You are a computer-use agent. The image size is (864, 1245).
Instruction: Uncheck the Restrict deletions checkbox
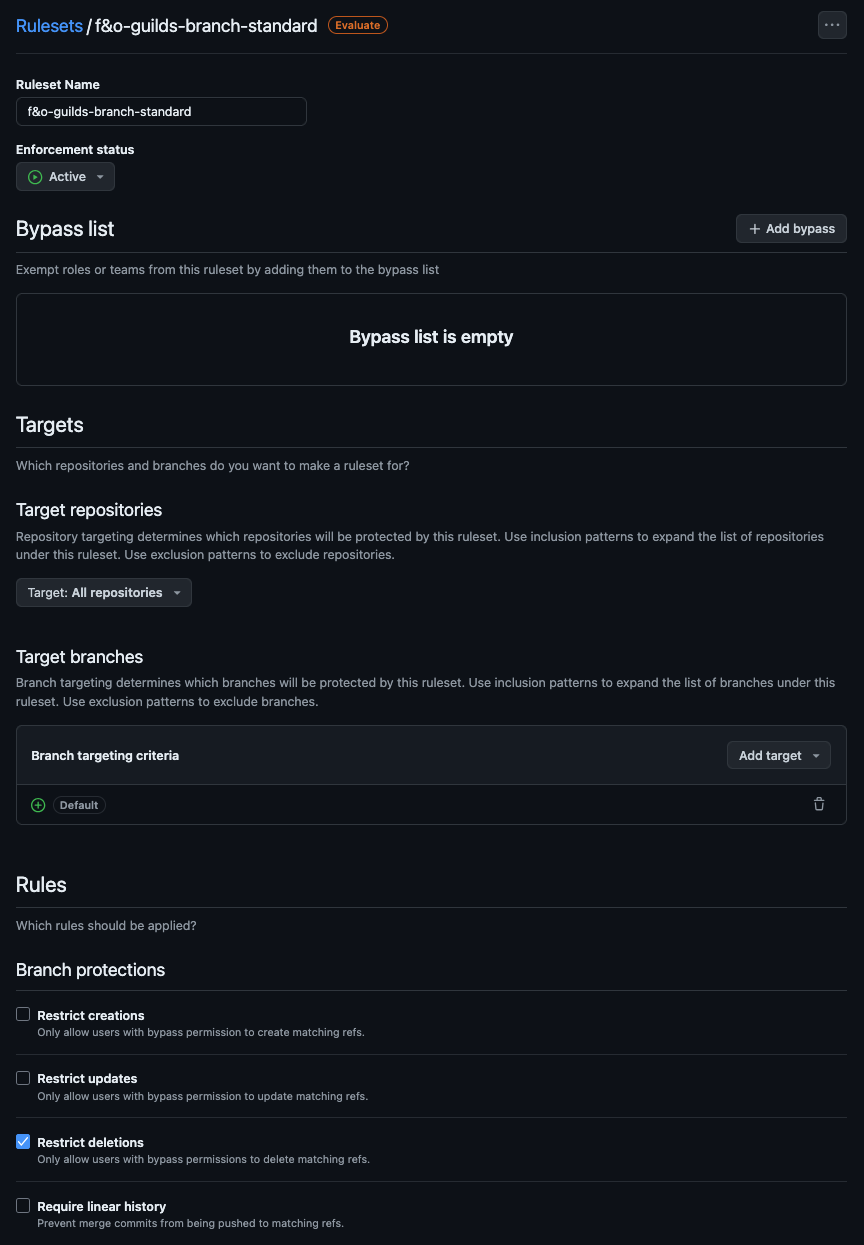tap(22, 1141)
